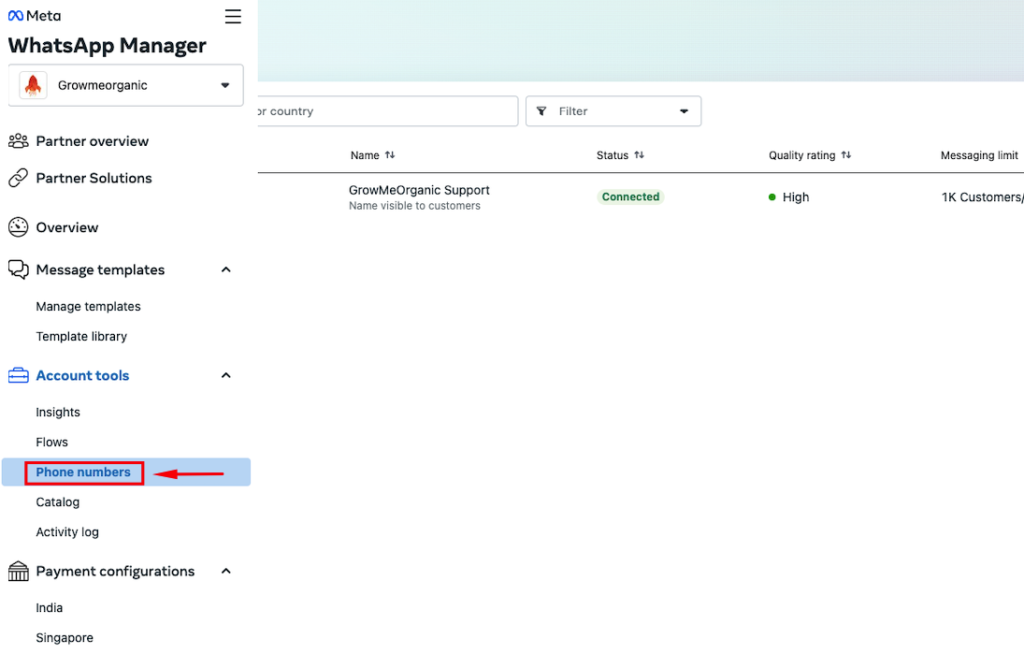Click the Meta logo
Viewport: 1024px width, 654px height.
(x=34, y=16)
